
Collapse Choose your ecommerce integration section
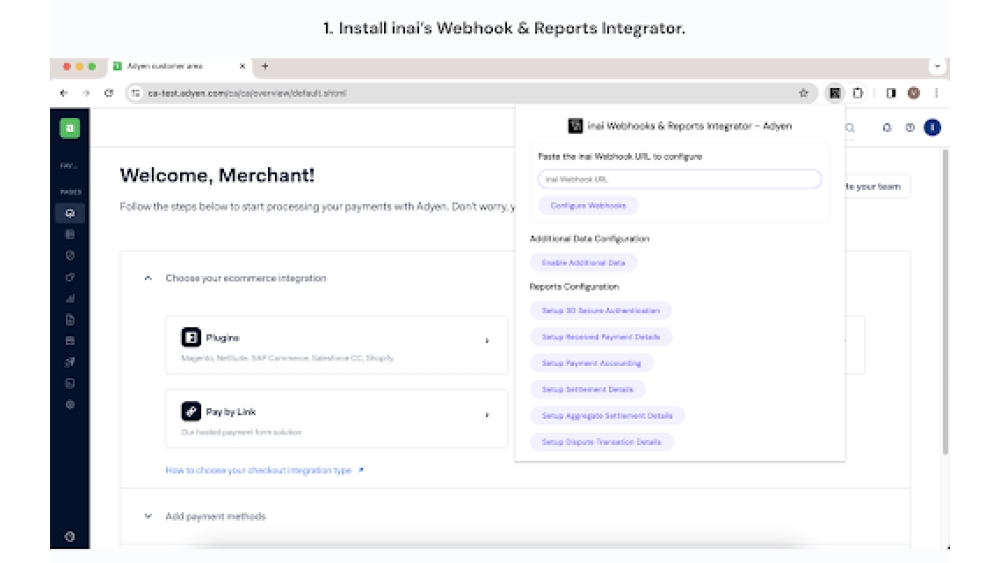coord(148,278)
